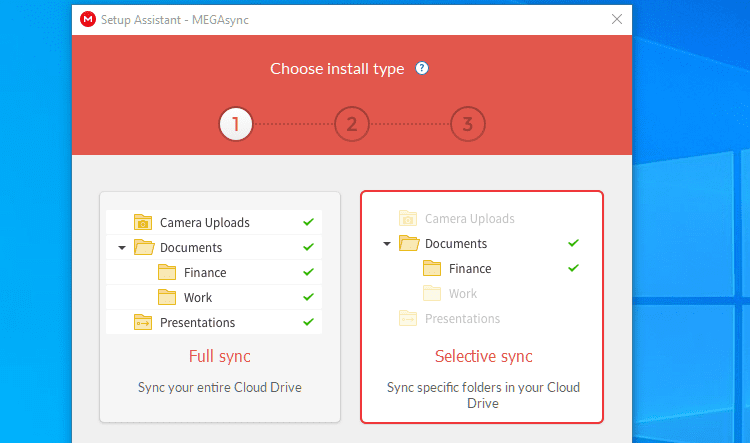Collapse Documents tree arrow in Selective sync
This screenshot has width=750, height=443.
[387, 244]
